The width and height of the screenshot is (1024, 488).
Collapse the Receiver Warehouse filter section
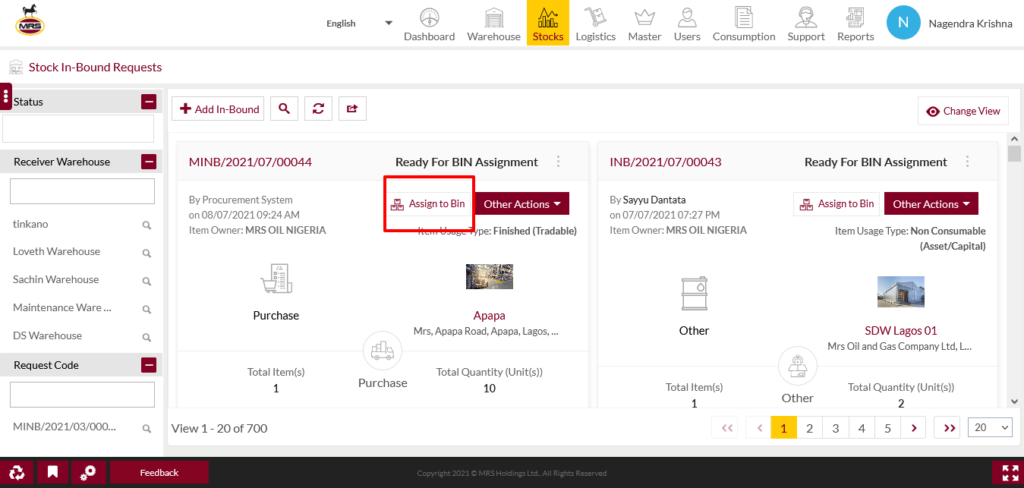point(149,162)
